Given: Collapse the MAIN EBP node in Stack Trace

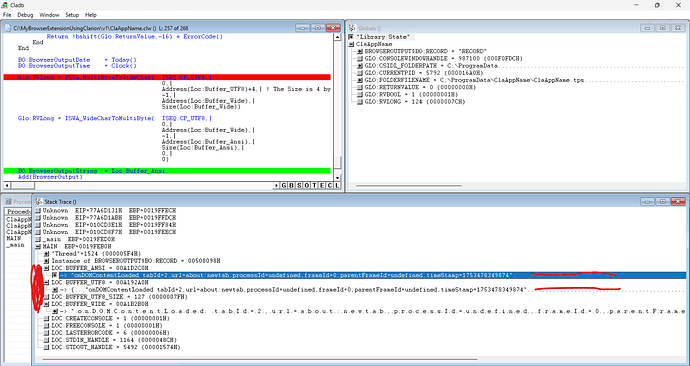Looking at the screenshot, I should pyautogui.click(x=38, y=247).
